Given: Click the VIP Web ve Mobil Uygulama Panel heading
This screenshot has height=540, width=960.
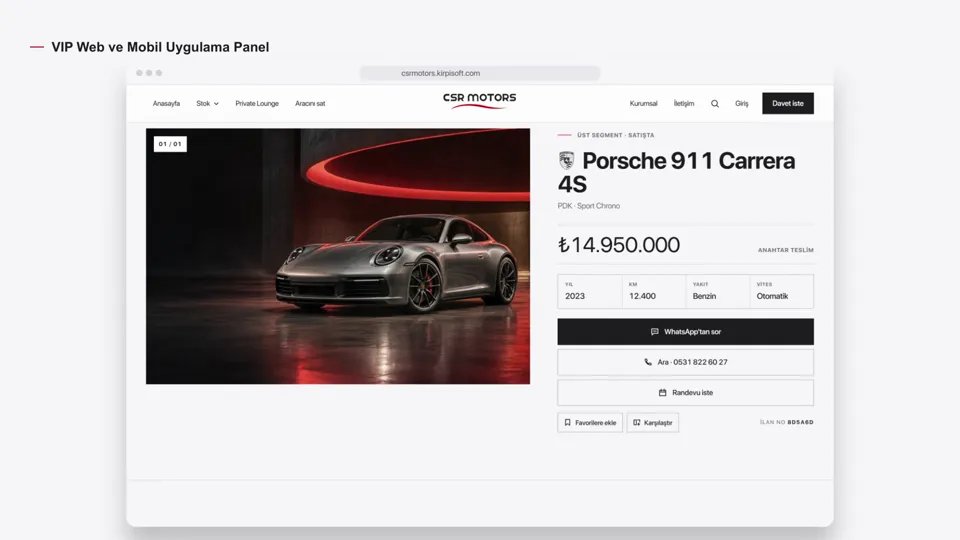Looking at the screenshot, I should pos(160,47).
